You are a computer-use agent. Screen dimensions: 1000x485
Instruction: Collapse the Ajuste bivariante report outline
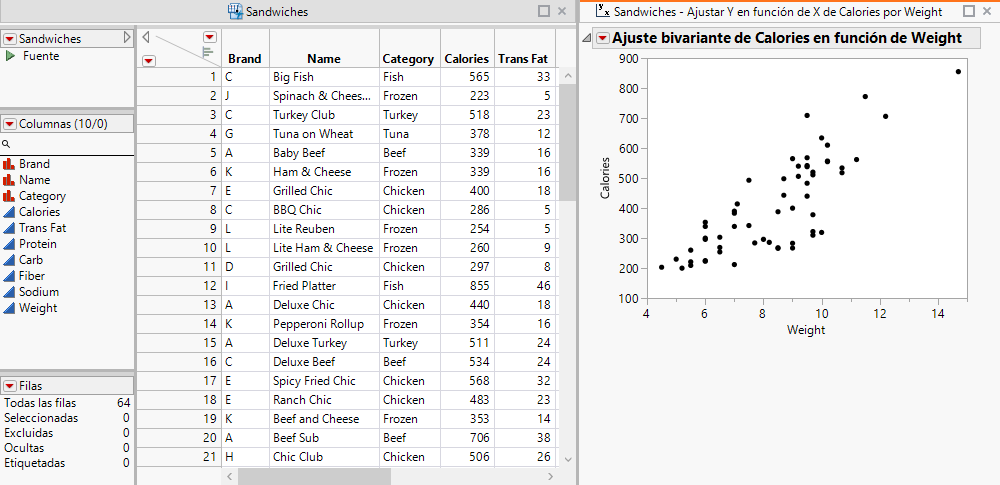pyautogui.click(x=587, y=39)
